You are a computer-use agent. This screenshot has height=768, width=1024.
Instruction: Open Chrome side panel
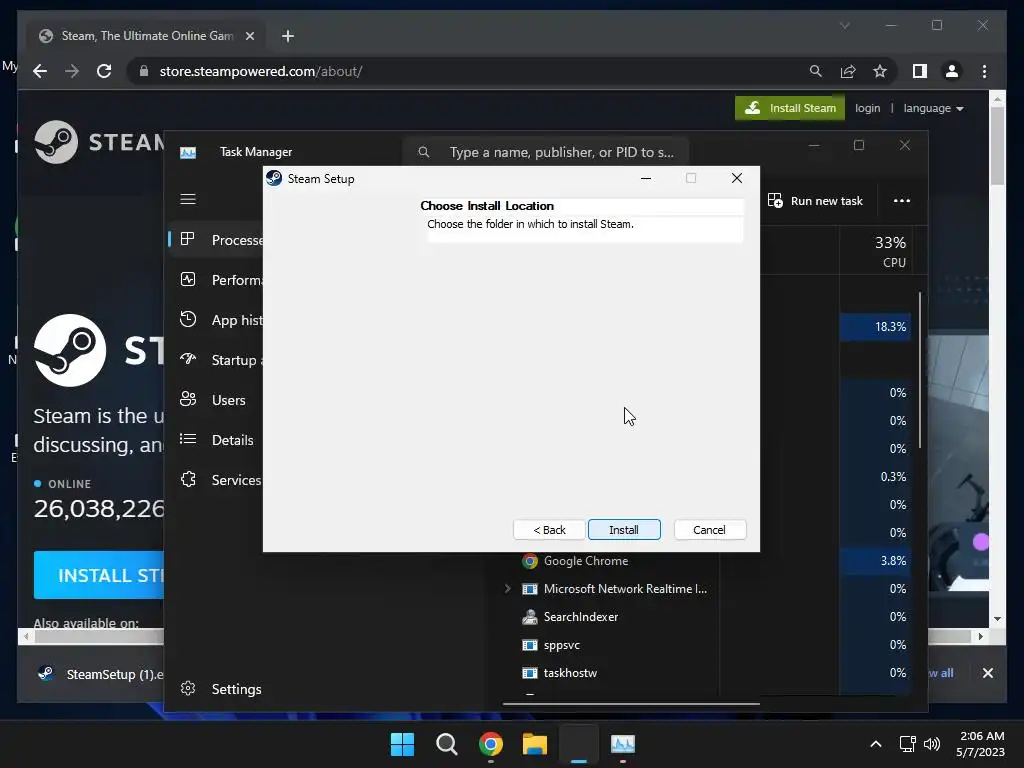(920, 71)
